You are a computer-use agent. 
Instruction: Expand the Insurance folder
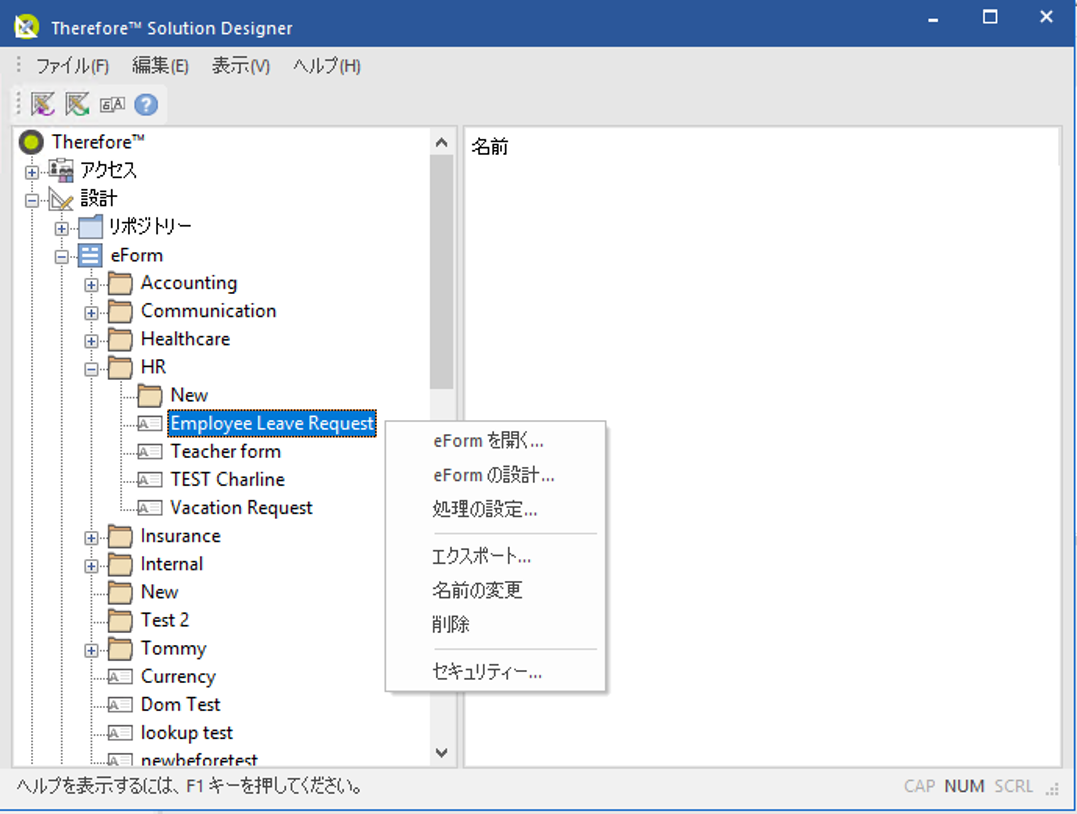pyautogui.click(x=91, y=539)
